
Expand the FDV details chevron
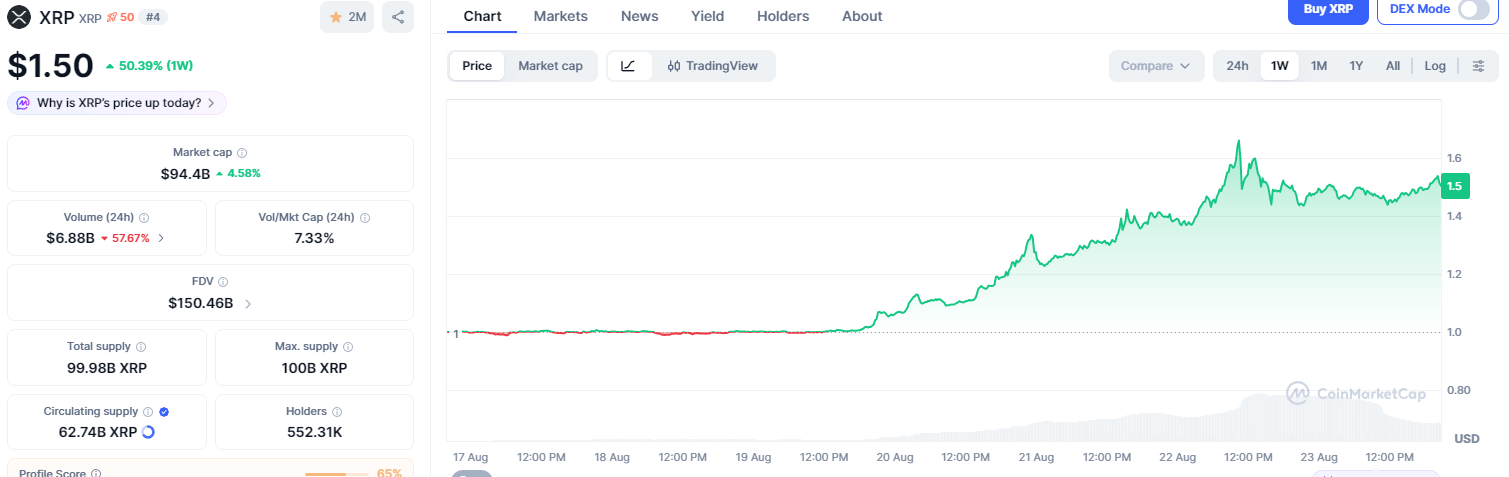point(248,303)
